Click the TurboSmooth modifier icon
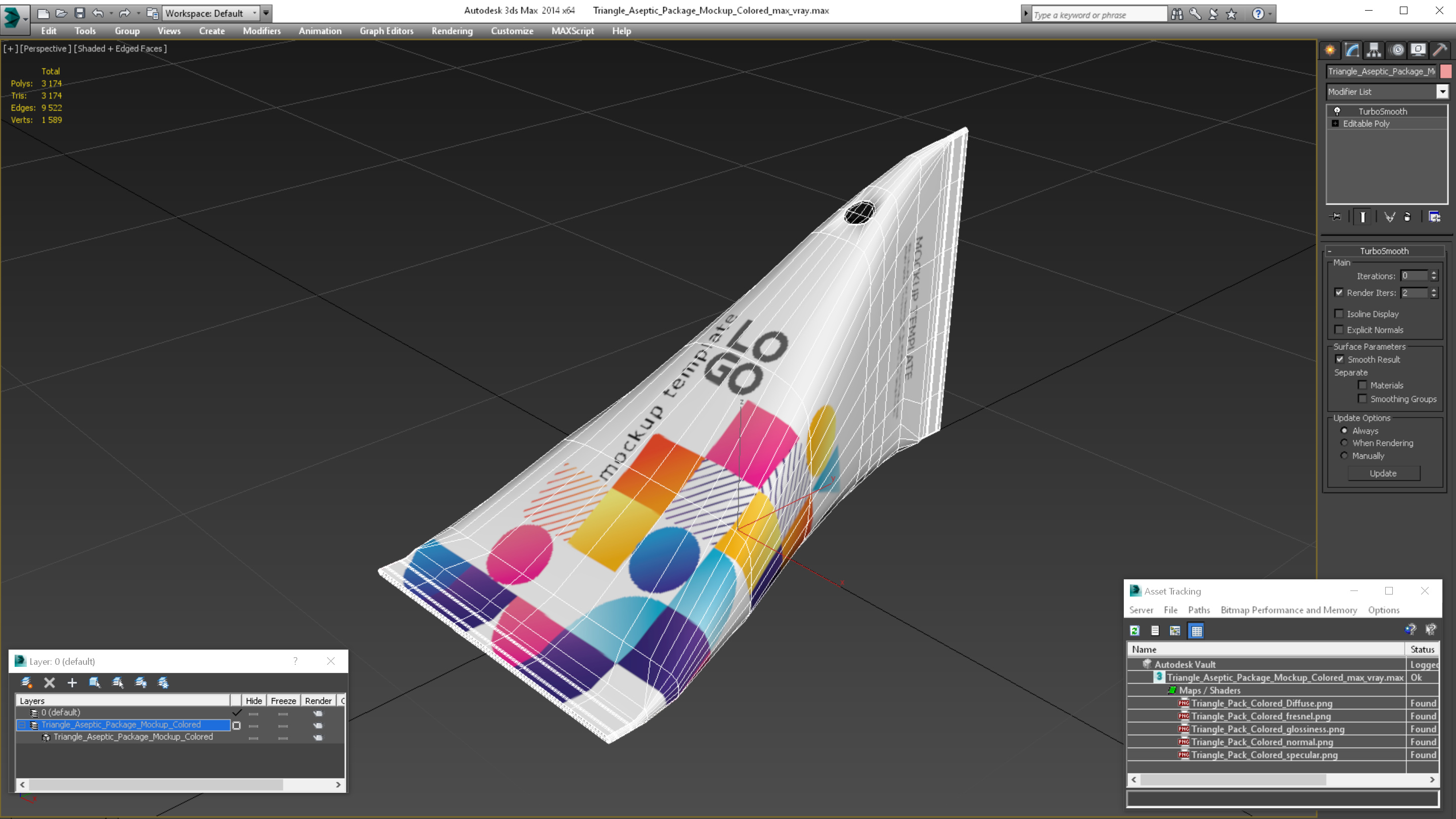Image resolution: width=1456 pixels, height=819 pixels. click(x=1337, y=110)
